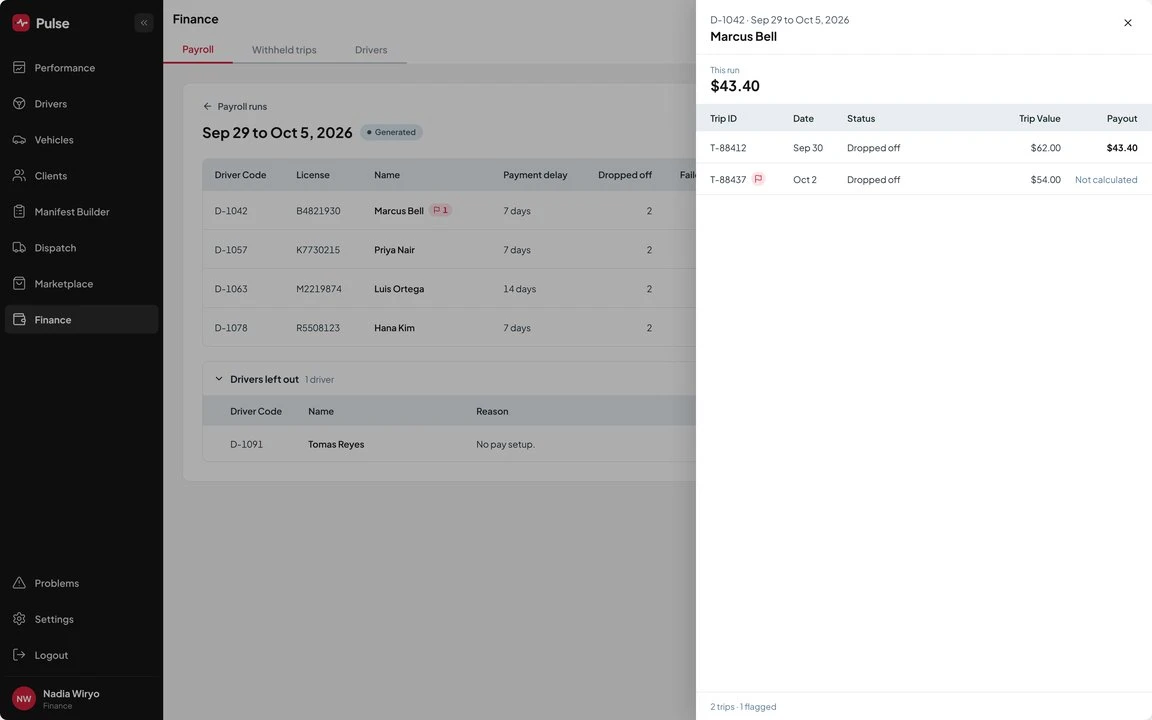Screen dimensions: 1152x720
Task: Click the red flag icon beside T-88437
Action: pos(758,179)
